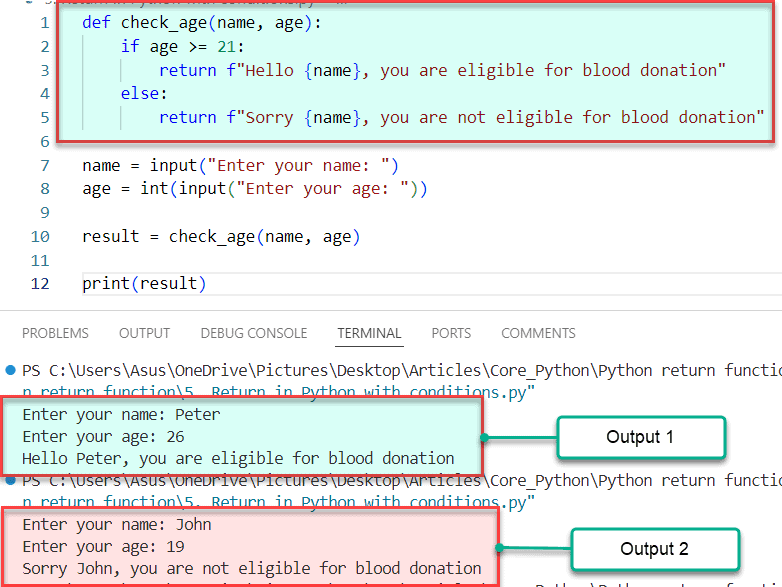
Task: Click line number 12 in the gutter
Action: [40, 284]
